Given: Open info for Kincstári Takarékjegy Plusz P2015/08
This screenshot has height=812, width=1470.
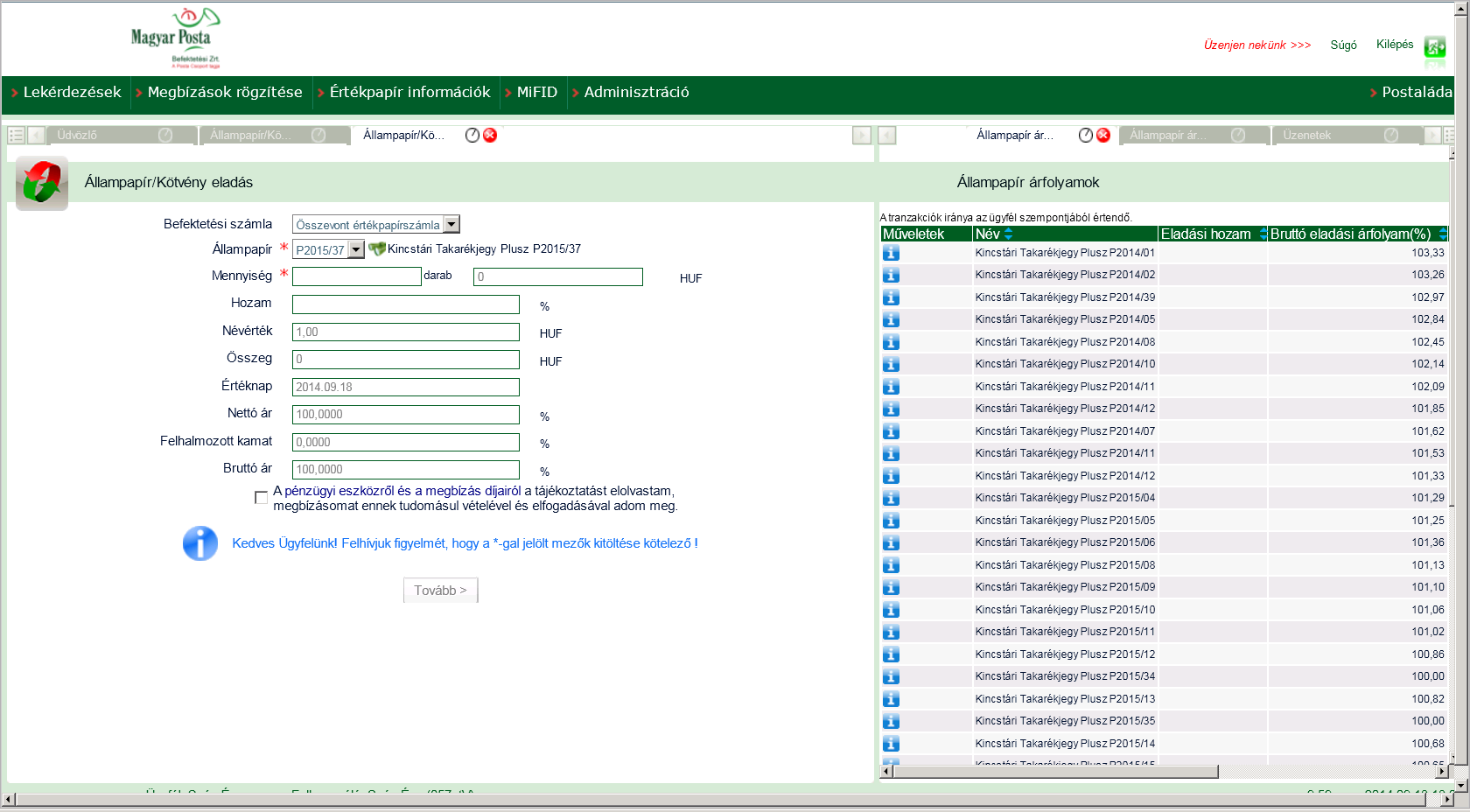Looking at the screenshot, I should pyautogui.click(x=891, y=565).
